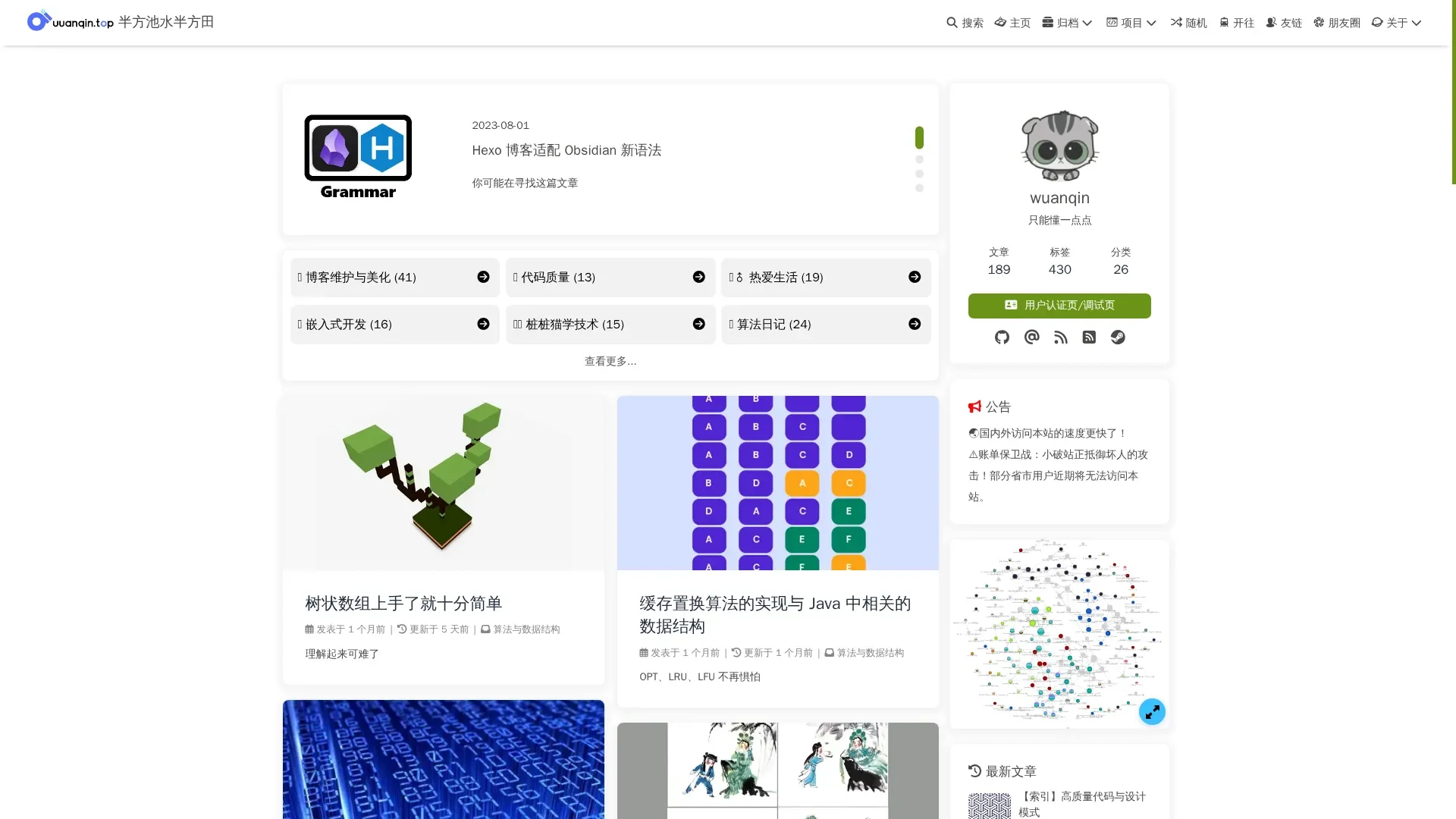Open the GitHub profile icon
Screen dimensions: 1456x819
tap(1002, 337)
